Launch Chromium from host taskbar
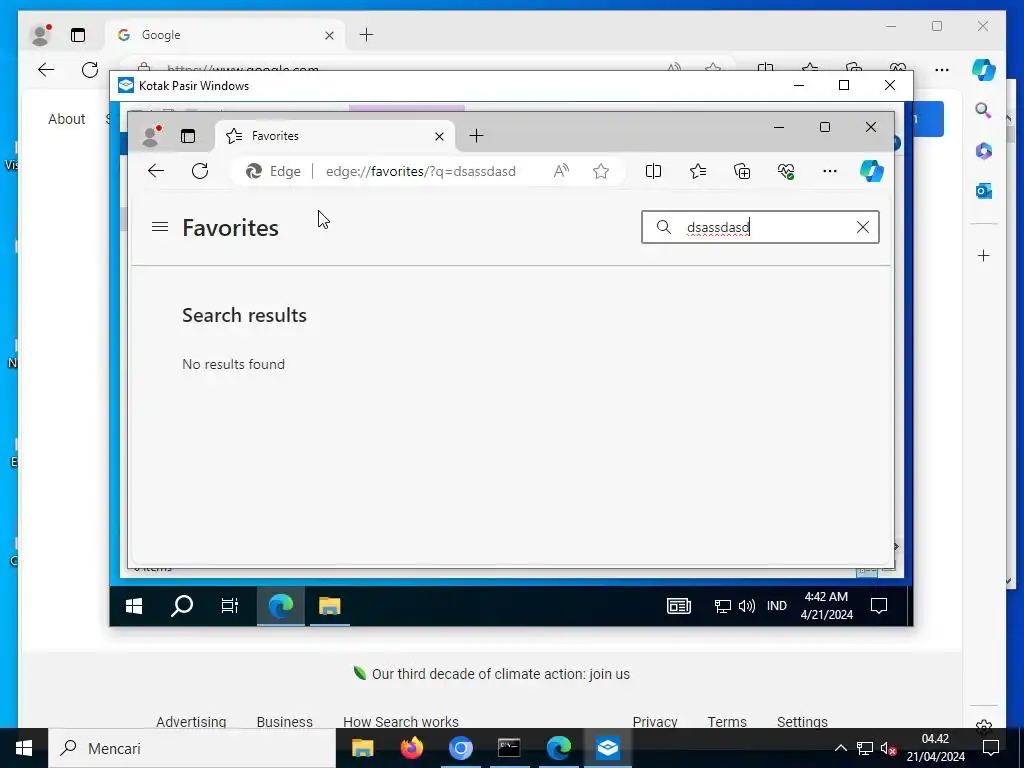 [460, 748]
